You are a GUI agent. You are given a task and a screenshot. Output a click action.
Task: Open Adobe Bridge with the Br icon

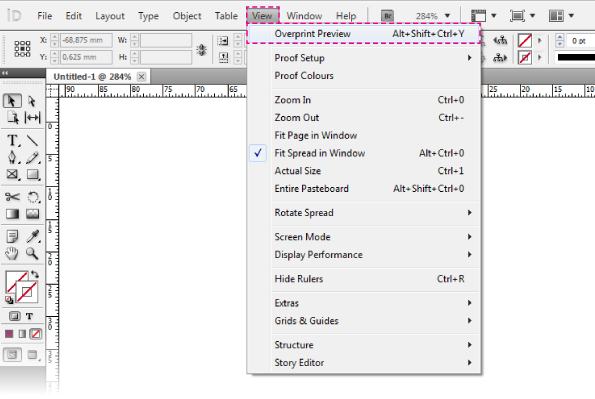387,16
